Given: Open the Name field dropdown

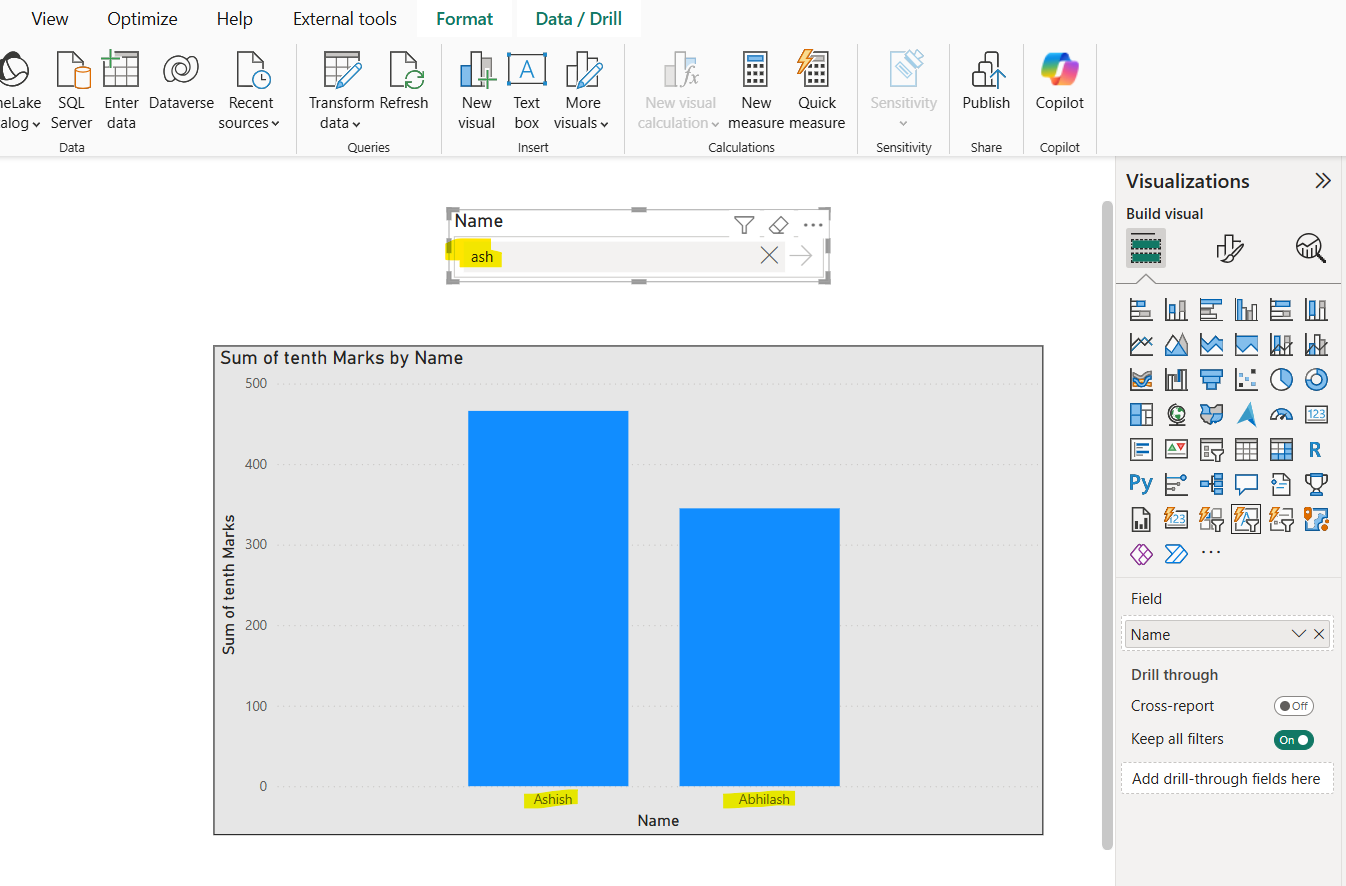Looking at the screenshot, I should (x=1298, y=633).
